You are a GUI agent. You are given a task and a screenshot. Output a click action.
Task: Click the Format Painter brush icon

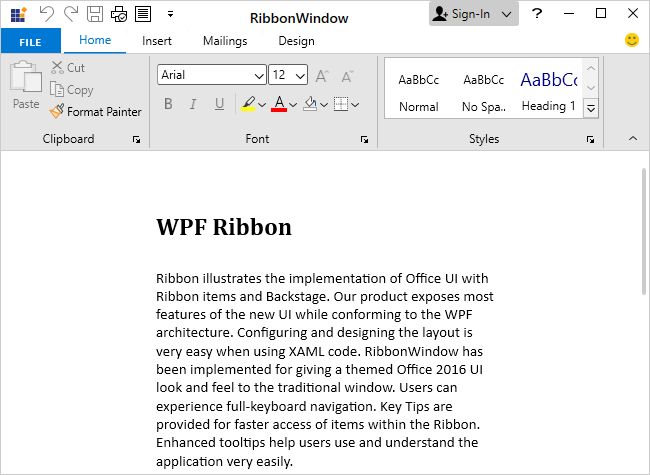57,112
